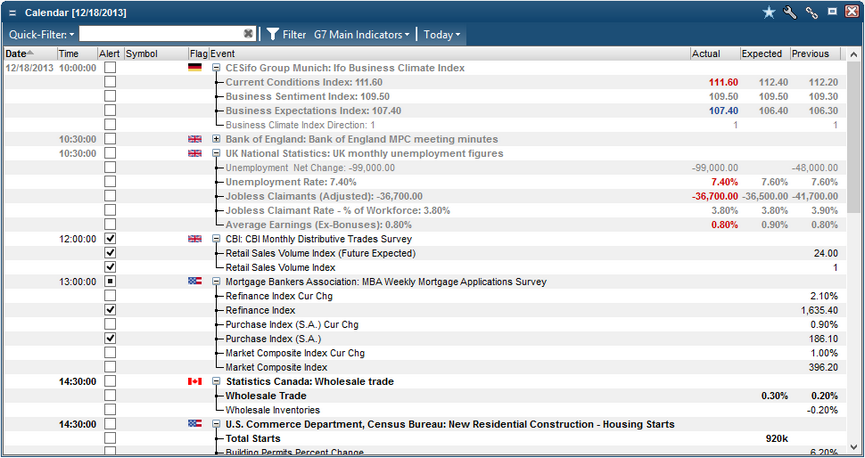Viewport: 865px width, 458px height.
Task: Sort by the Alert column header
Action: (110, 54)
